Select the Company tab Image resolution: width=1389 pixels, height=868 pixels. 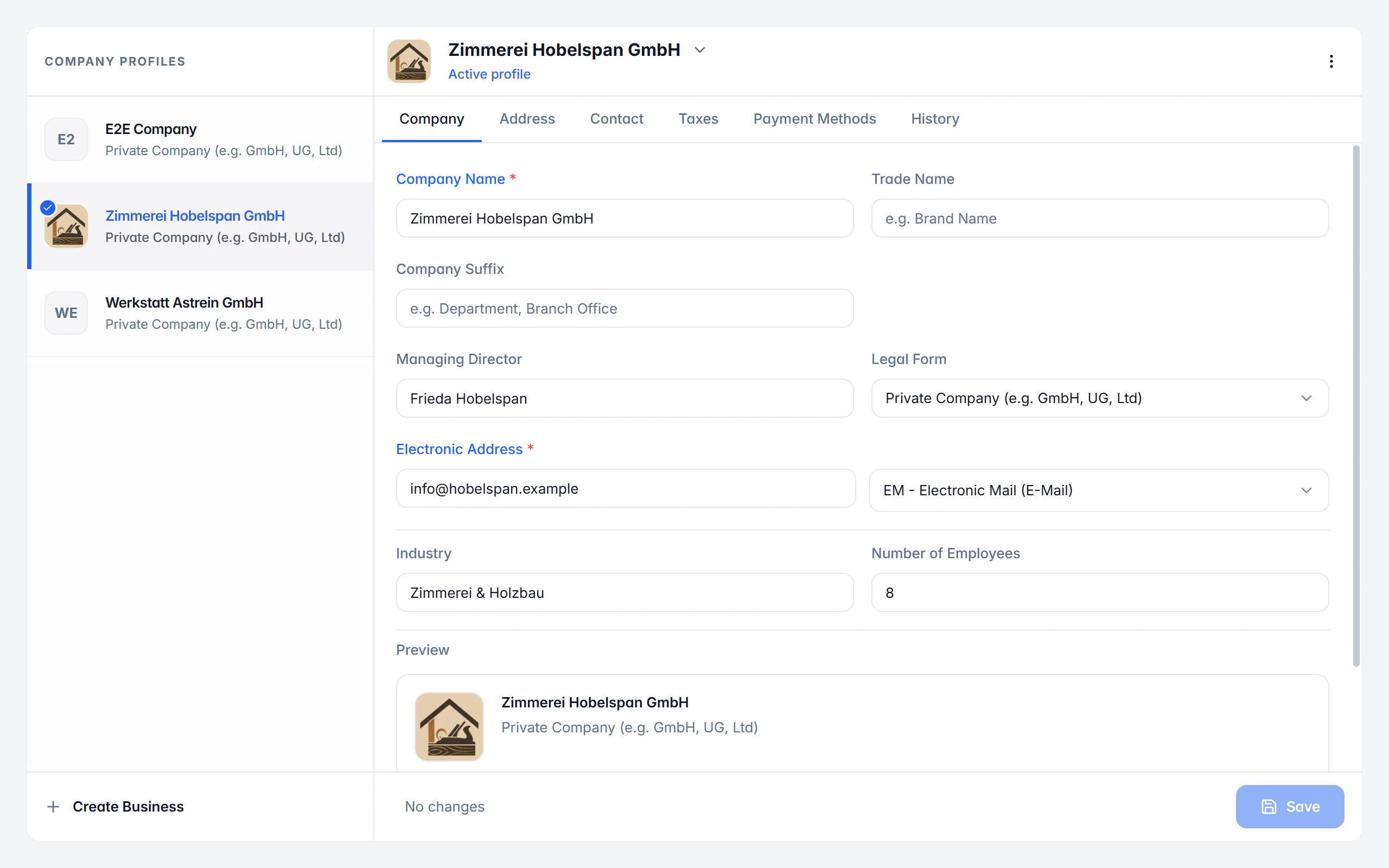point(432,119)
